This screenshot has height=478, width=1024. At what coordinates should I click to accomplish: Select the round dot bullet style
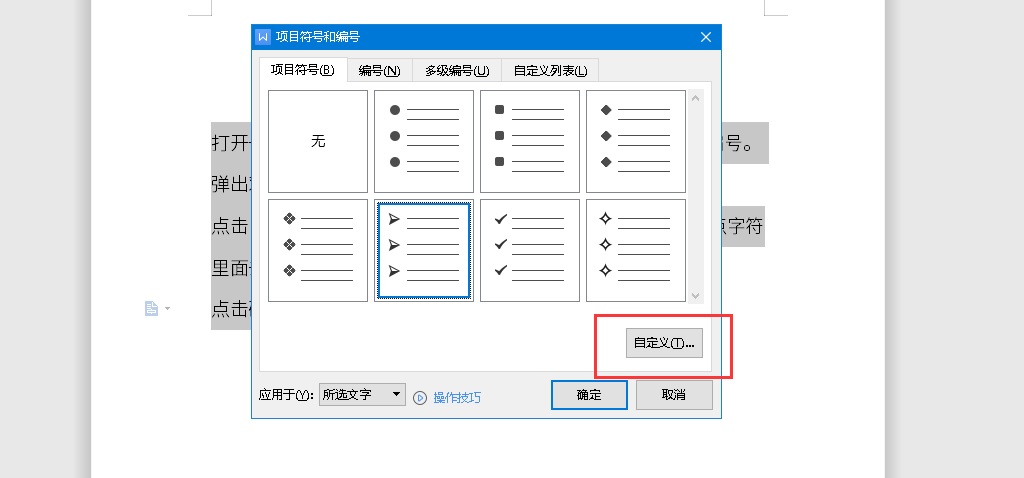pyautogui.click(x=424, y=141)
